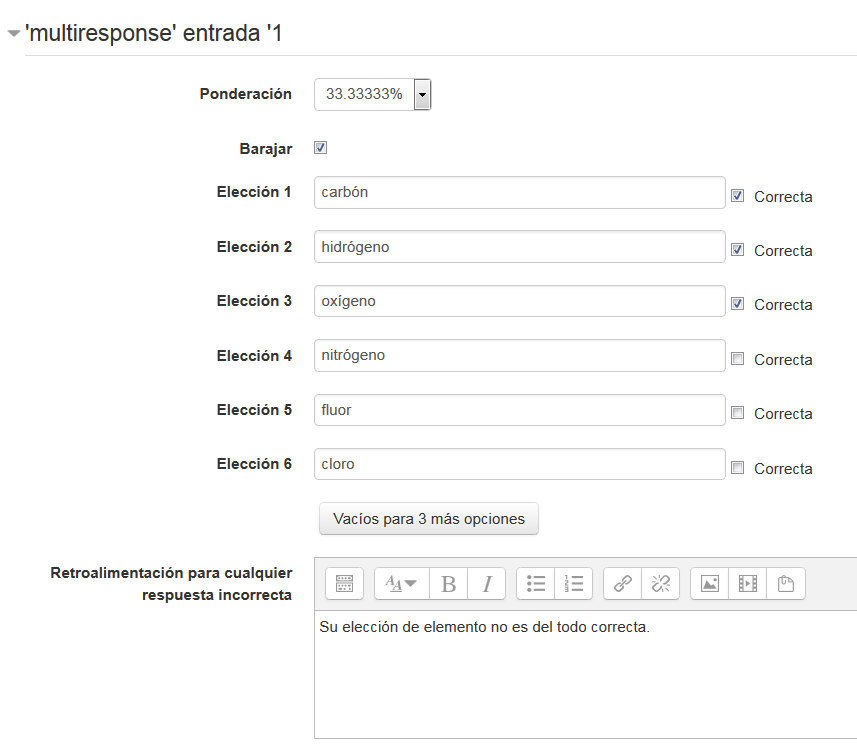Image resolution: width=857 pixels, height=755 pixels.
Task: Click the Elección 5 field containing fluor
Action: (x=519, y=410)
